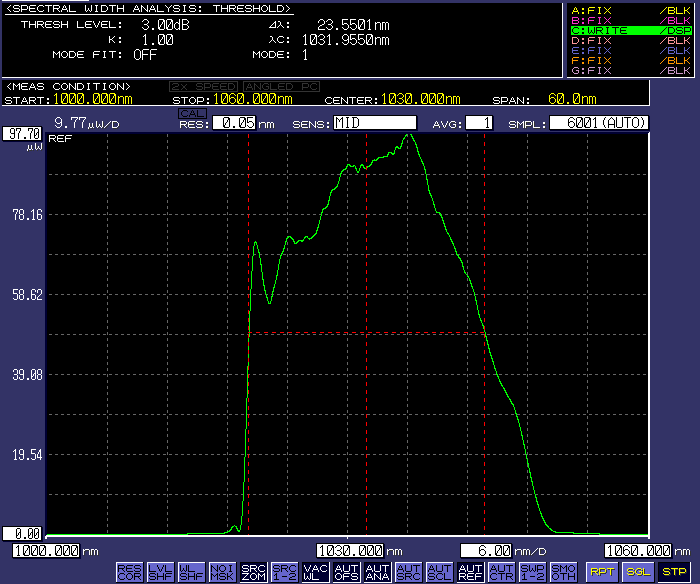Click the CENTER 1030.000nm value in meas condition
Screen dimensions: 700x584
pyautogui.click(x=421, y=99)
